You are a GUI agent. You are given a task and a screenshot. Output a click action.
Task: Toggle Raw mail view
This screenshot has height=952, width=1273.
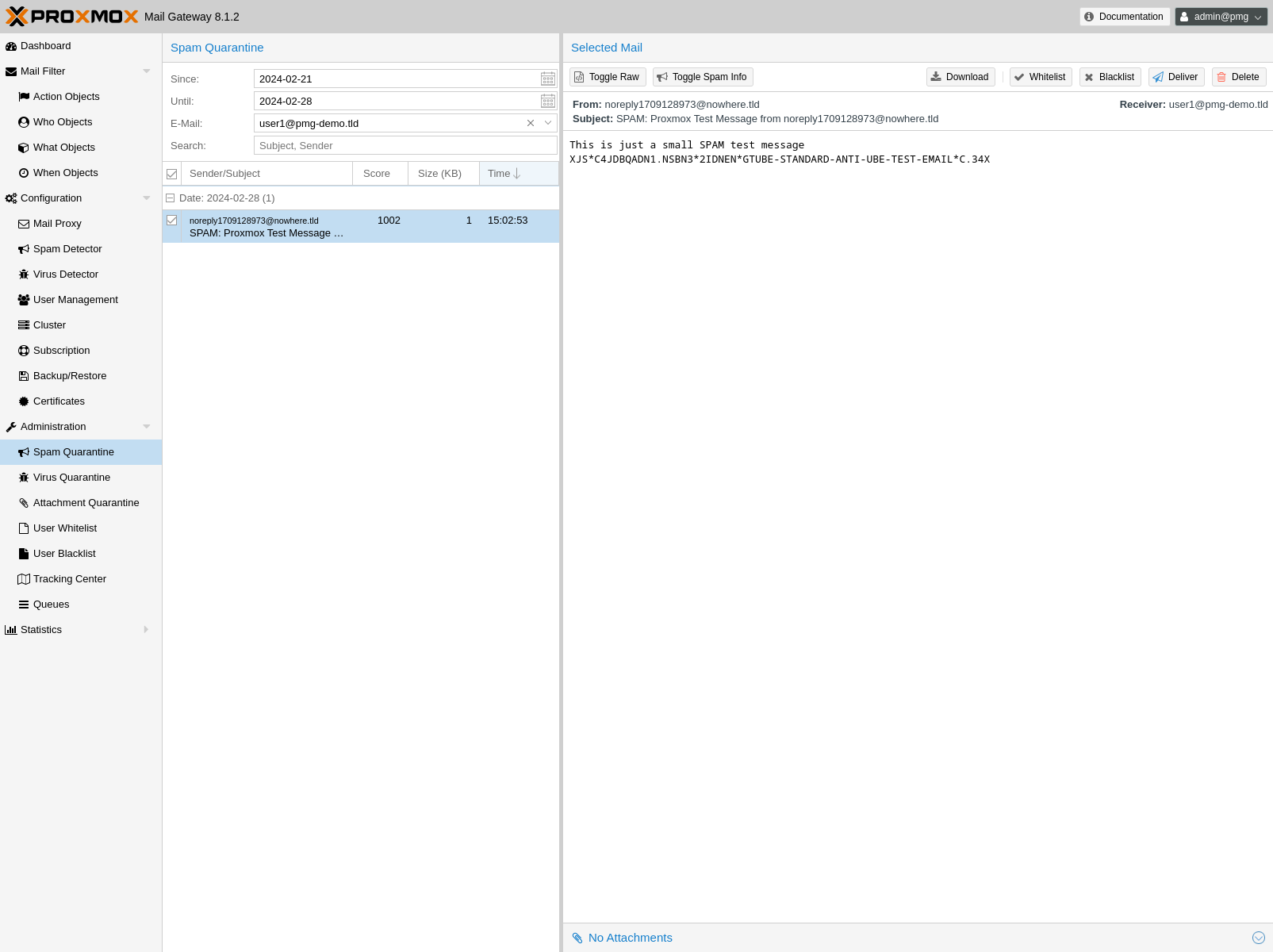[x=607, y=77]
